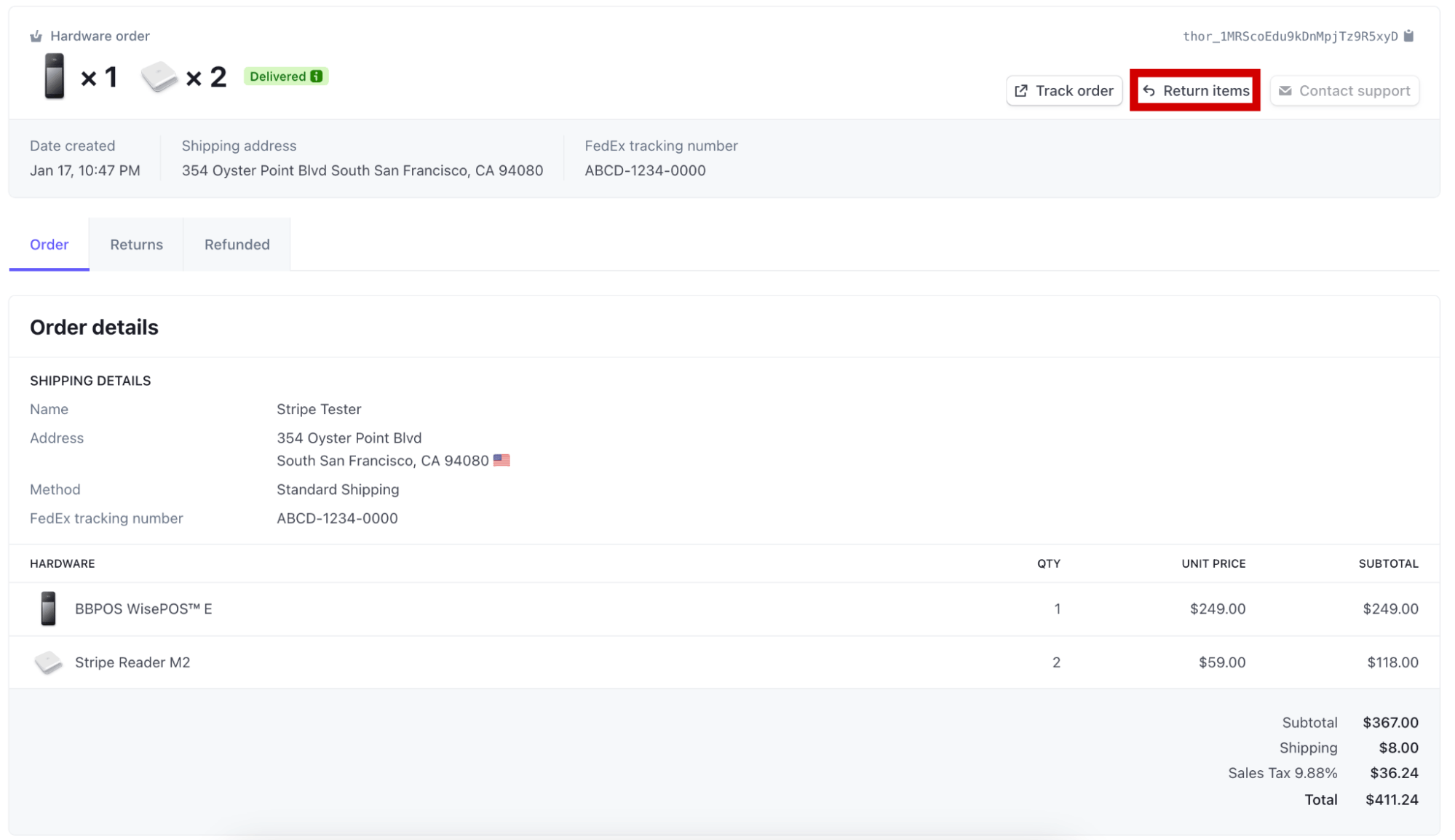
Task: Click the Reader M2 image in header
Action: [159, 76]
